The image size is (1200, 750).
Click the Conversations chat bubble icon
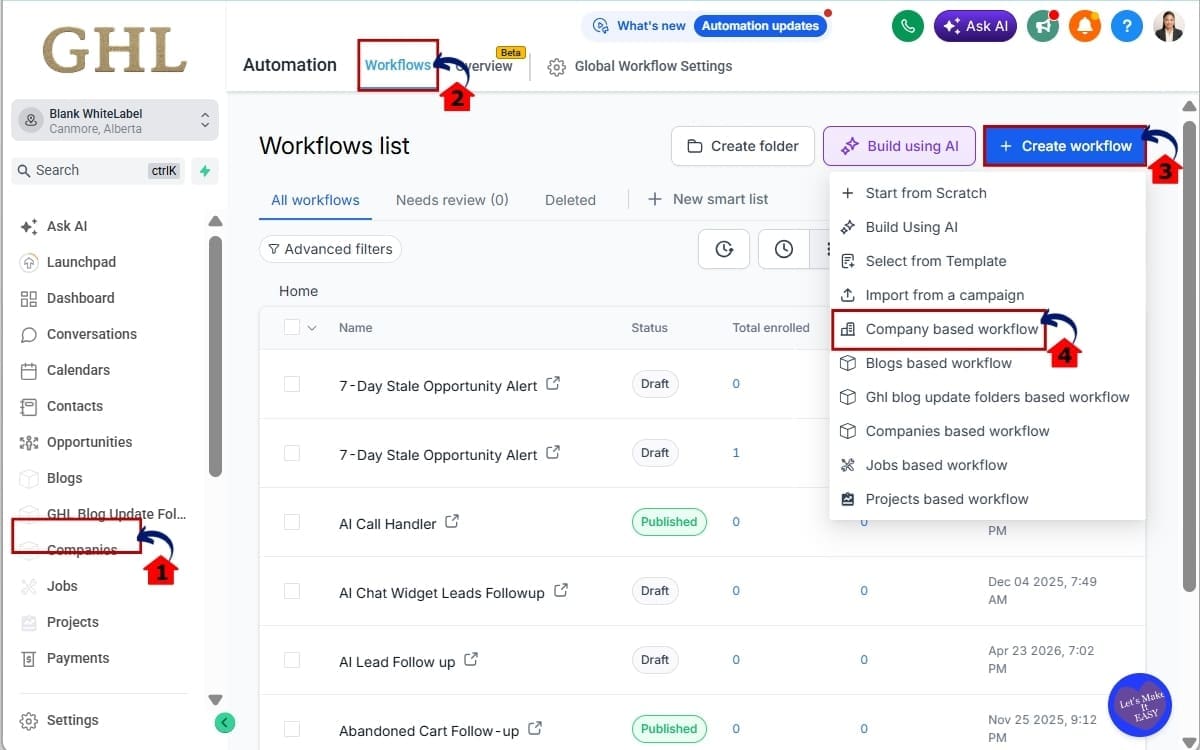pos(29,334)
